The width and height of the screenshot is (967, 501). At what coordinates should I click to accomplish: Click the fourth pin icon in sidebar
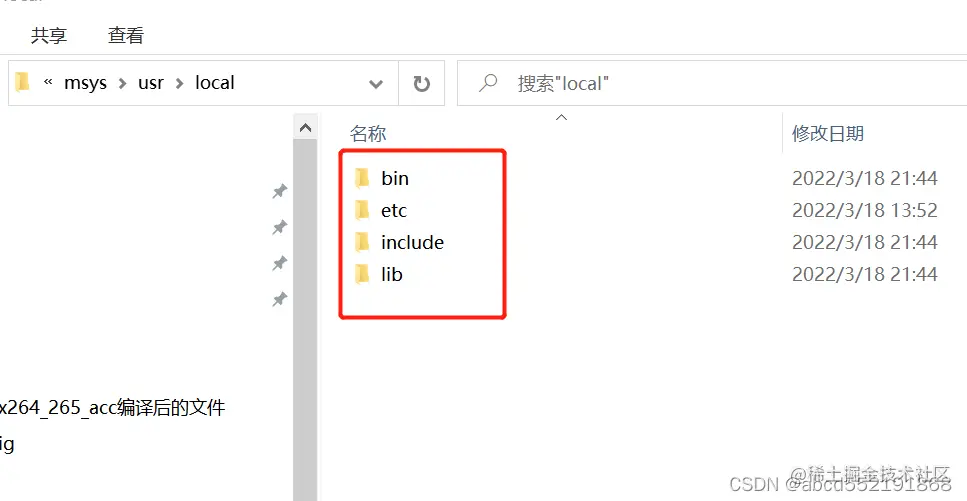click(280, 300)
